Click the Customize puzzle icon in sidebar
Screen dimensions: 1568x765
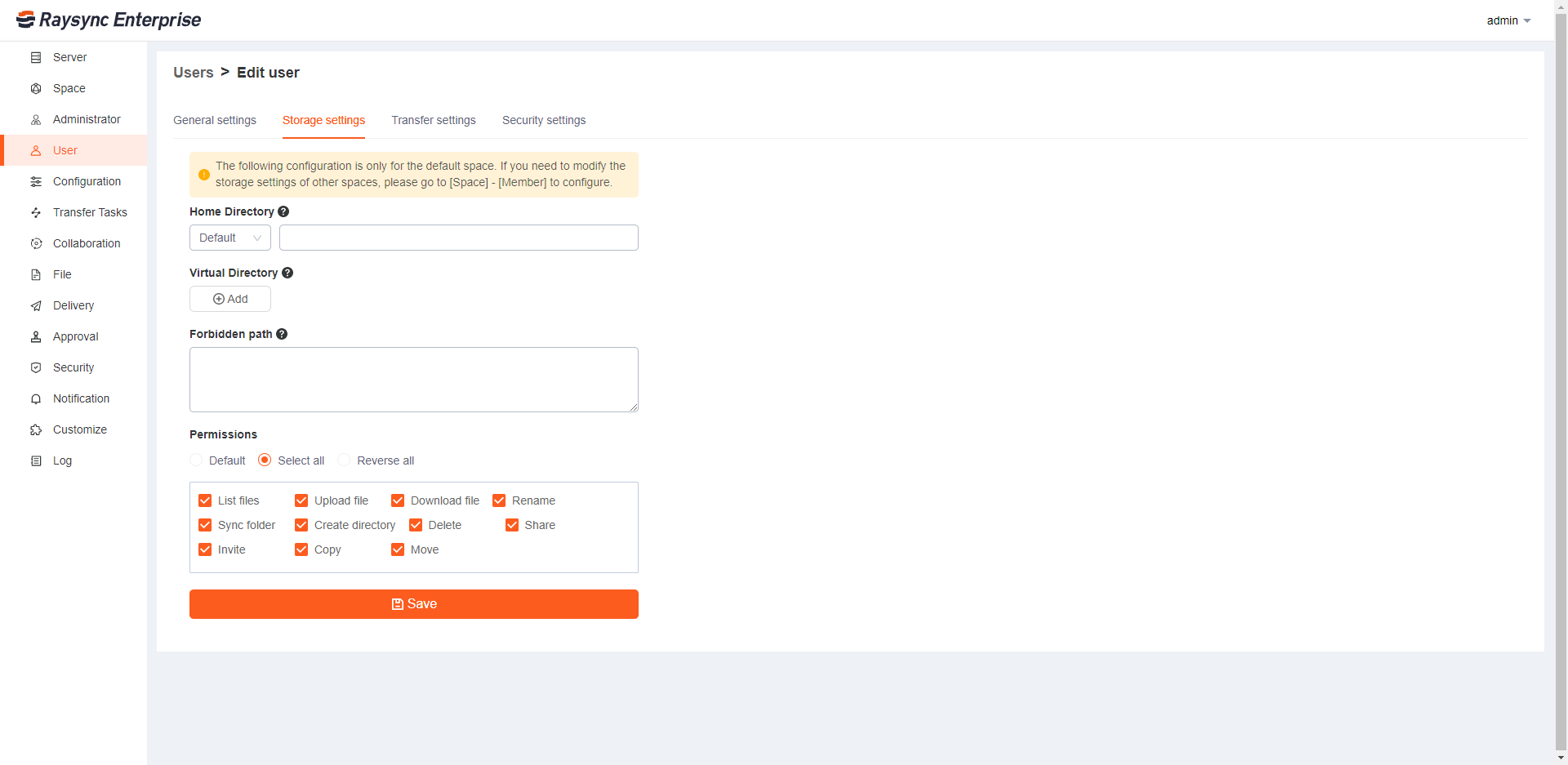point(36,429)
